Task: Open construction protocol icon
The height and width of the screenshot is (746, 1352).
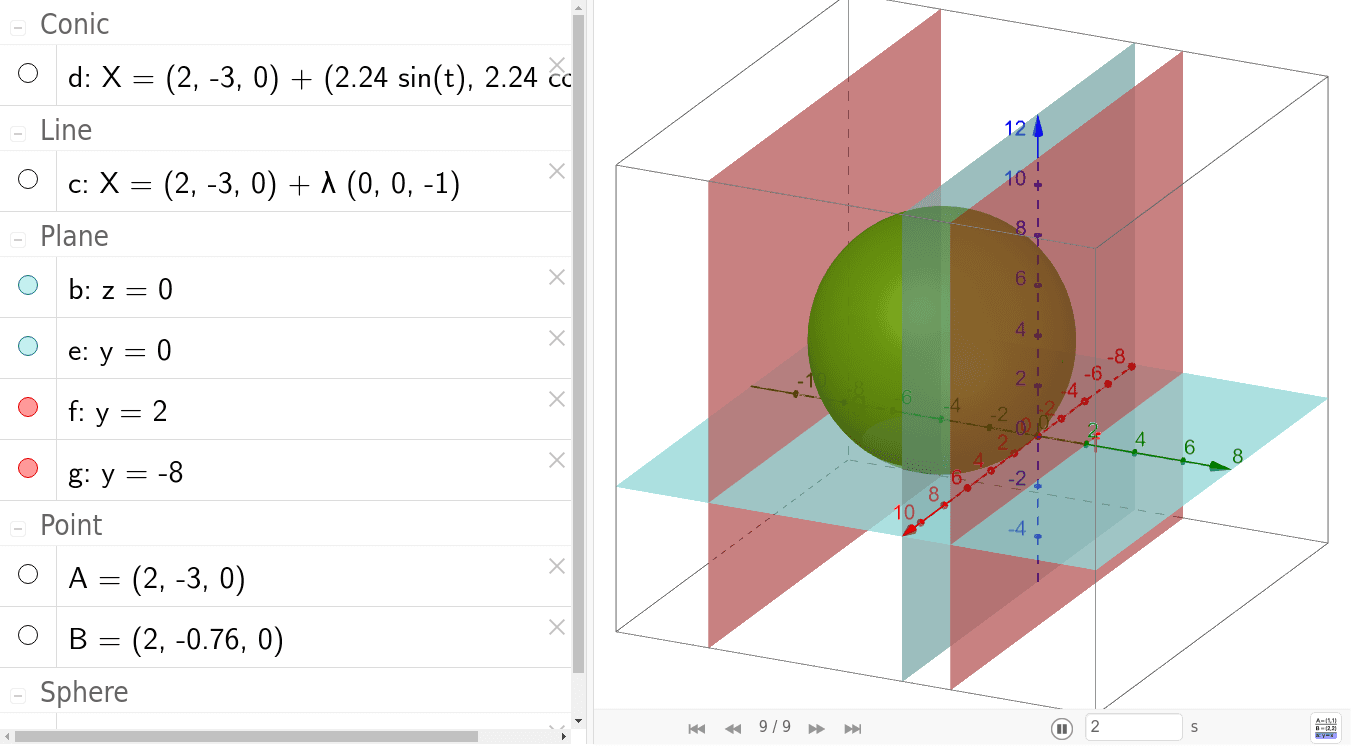Action: tap(1326, 727)
